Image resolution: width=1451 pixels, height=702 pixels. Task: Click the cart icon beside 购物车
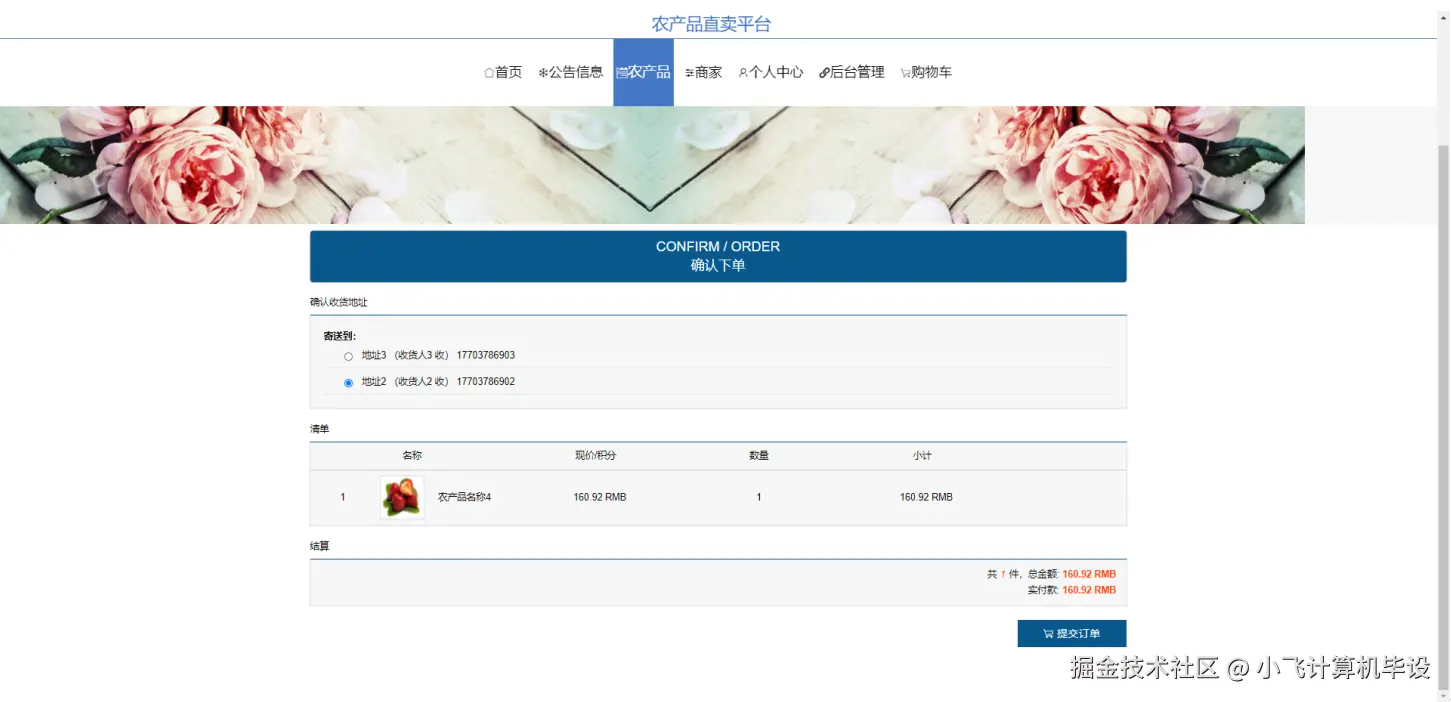pyautogui.click(x=905, y=73)
